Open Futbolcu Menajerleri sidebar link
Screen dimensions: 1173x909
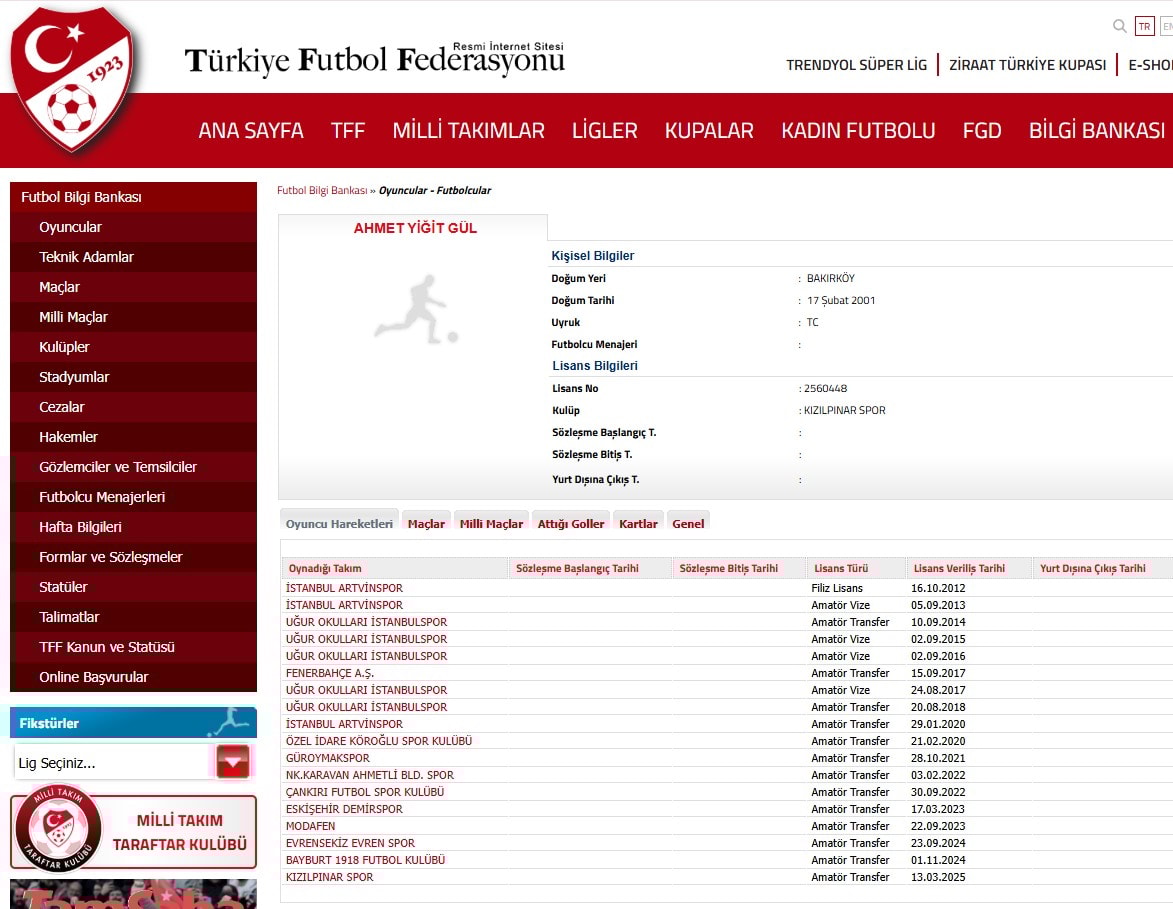pos(133,497)
